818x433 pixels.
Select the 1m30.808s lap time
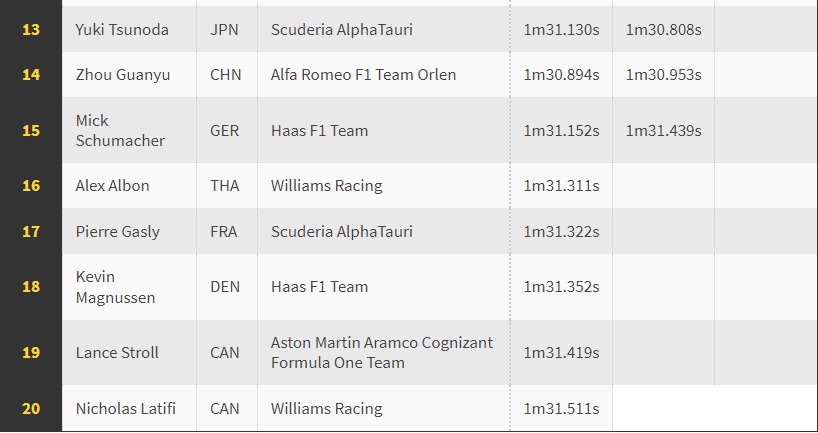[664, 30]
